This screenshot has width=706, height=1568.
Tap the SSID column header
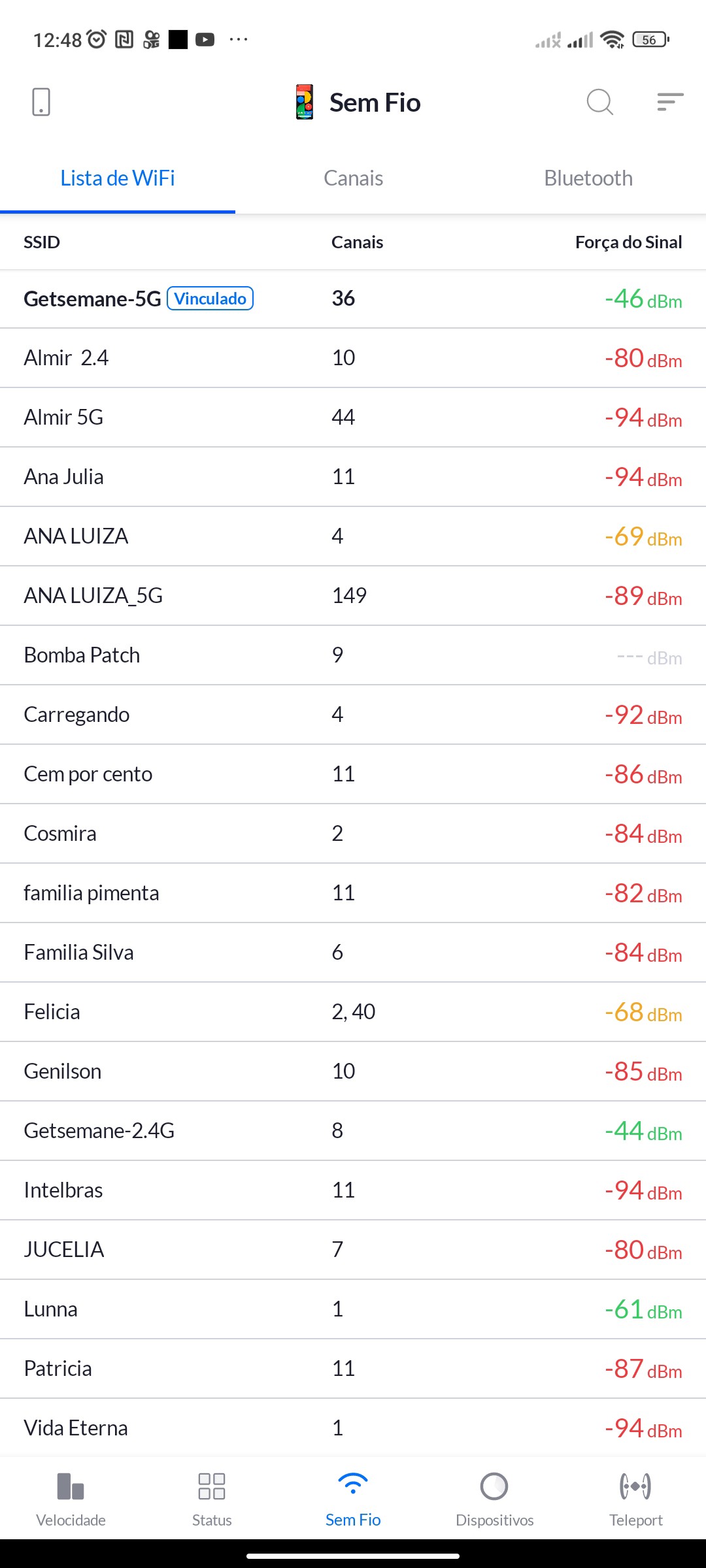[42, 242]
